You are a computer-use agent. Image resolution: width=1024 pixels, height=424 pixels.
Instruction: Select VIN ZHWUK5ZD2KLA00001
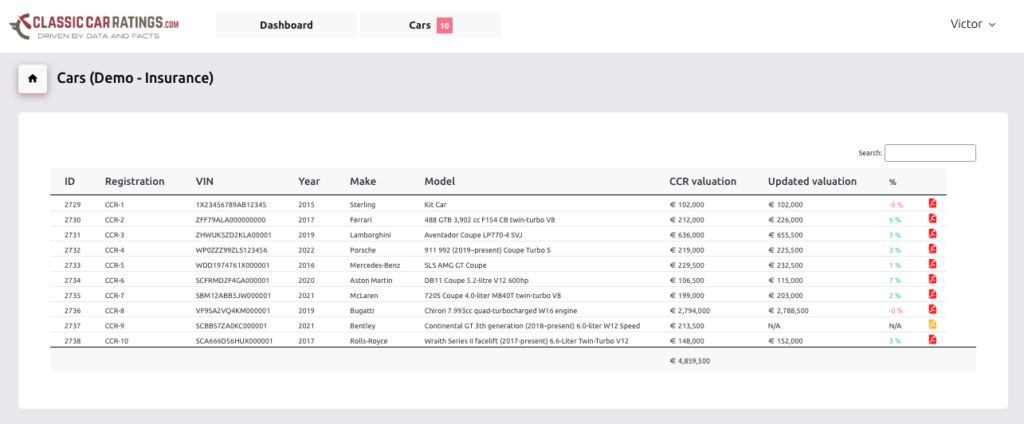234,235
